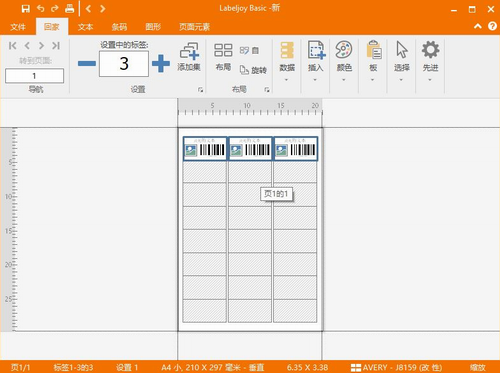Undo the last action
The width and height of the screenshot is (500, 373).
[40, 8]
